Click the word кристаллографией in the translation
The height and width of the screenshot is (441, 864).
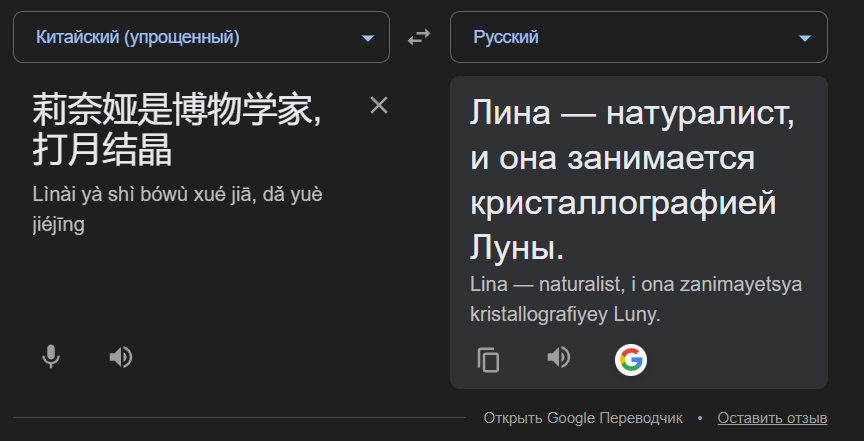622,202
